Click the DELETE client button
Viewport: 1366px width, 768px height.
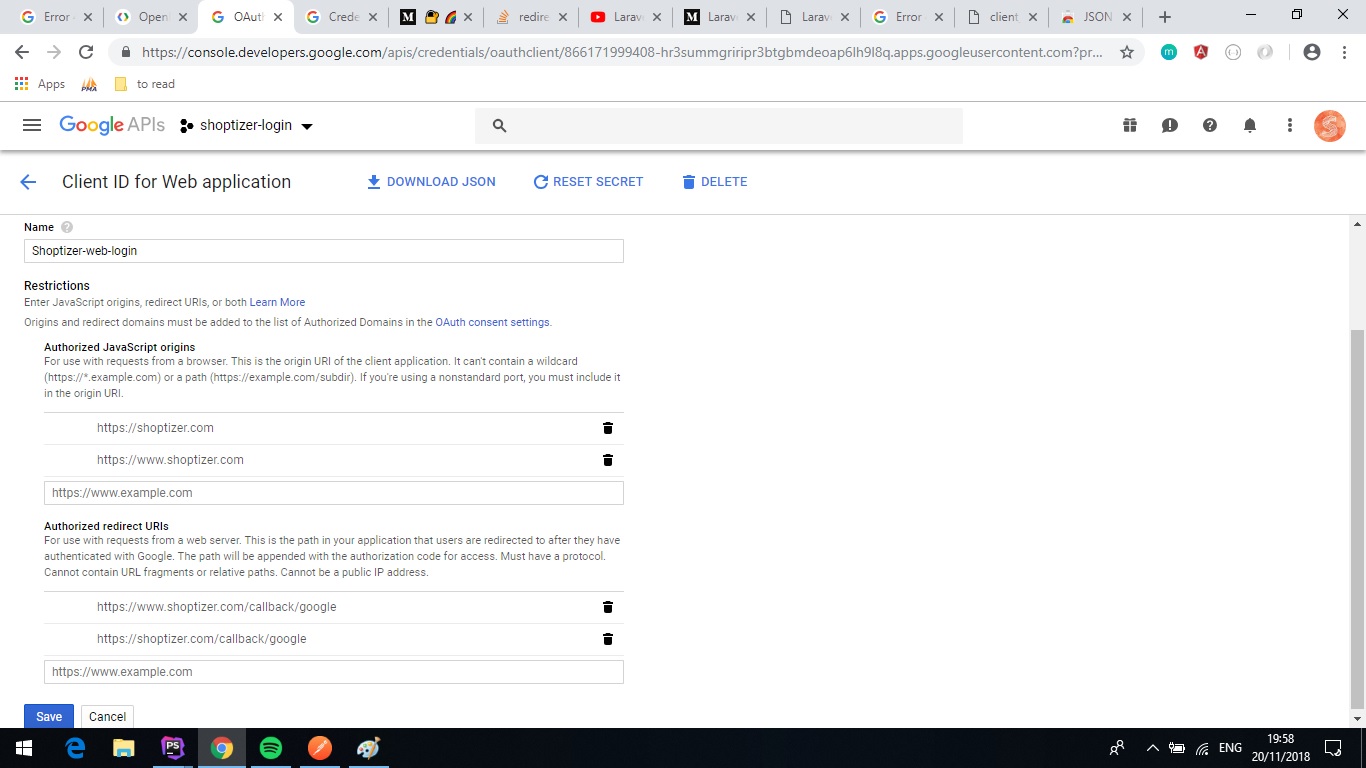coord(714,182)
